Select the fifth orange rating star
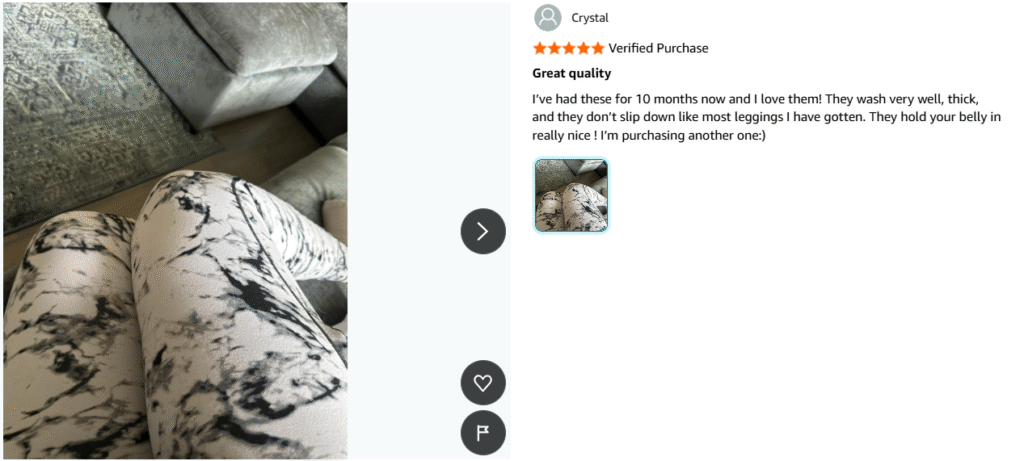This screenshot has width=1024, height=461. click(x=598, y=48)
